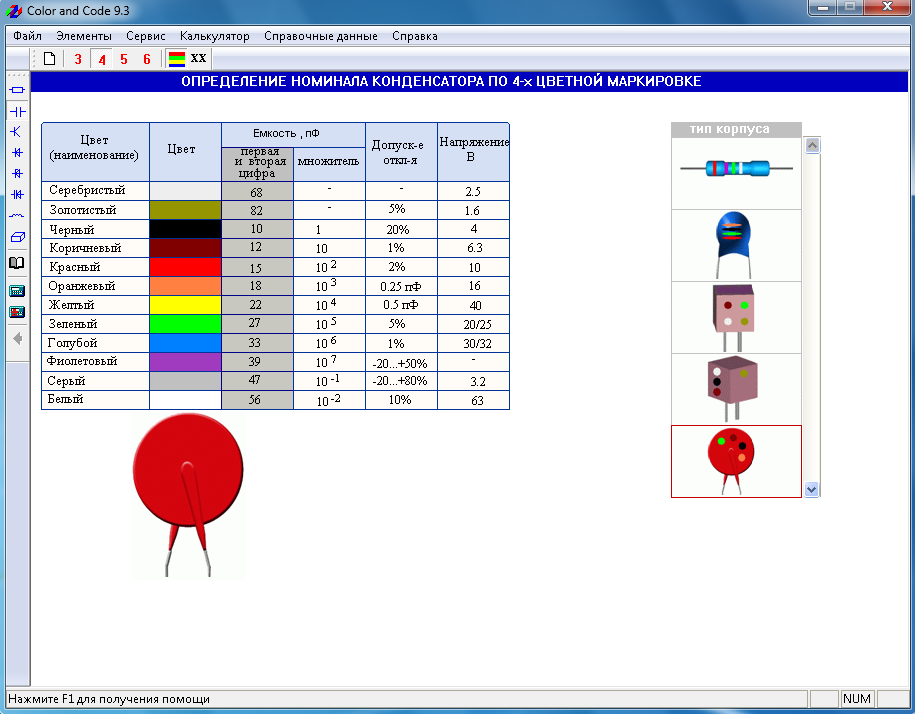Select the resistor symbol in the sidebar

(18, 90)
